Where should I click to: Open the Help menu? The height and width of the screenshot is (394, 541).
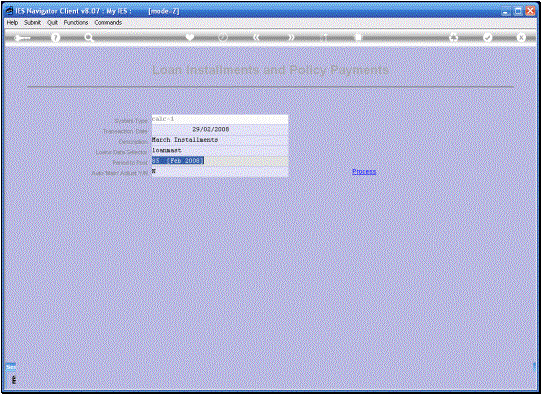12,22
